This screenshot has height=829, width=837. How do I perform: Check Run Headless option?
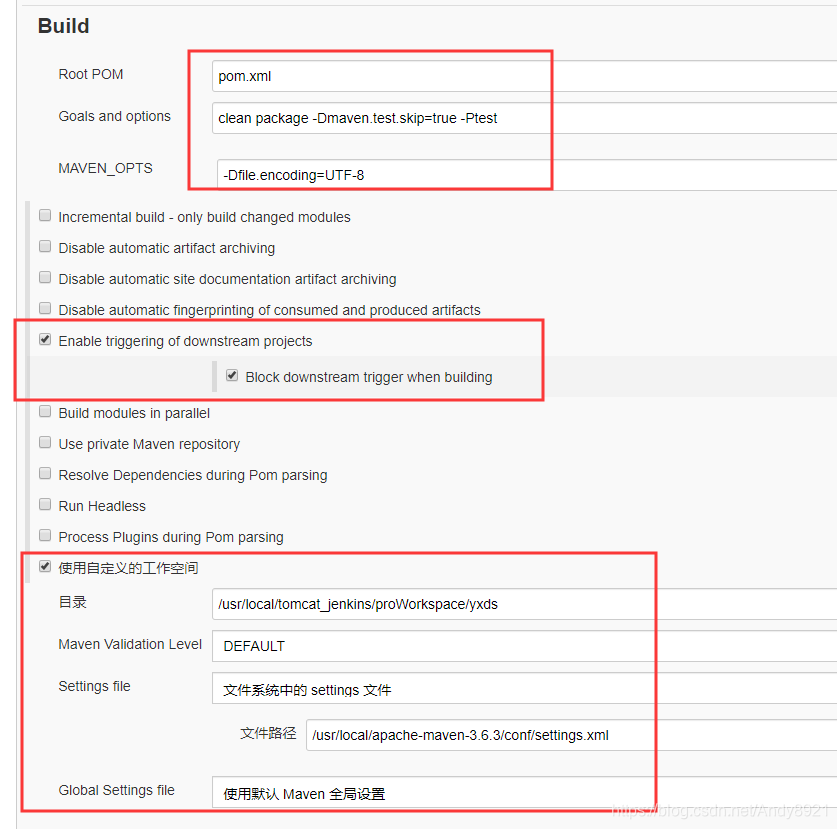[x=45, y=504]
